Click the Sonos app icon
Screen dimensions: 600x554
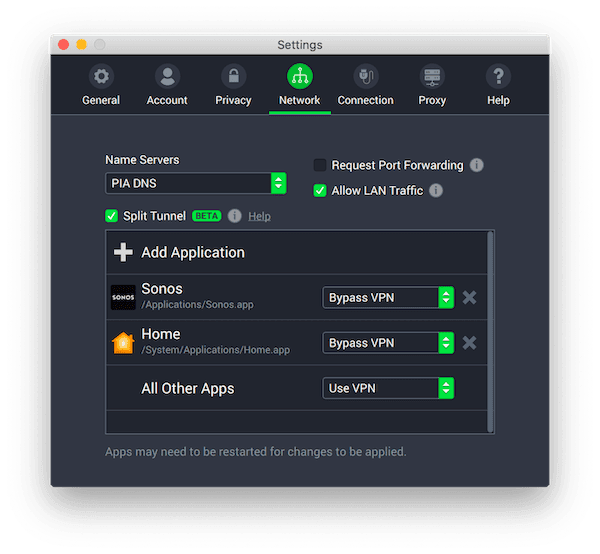pyautogui.click(x=123, y=297)
